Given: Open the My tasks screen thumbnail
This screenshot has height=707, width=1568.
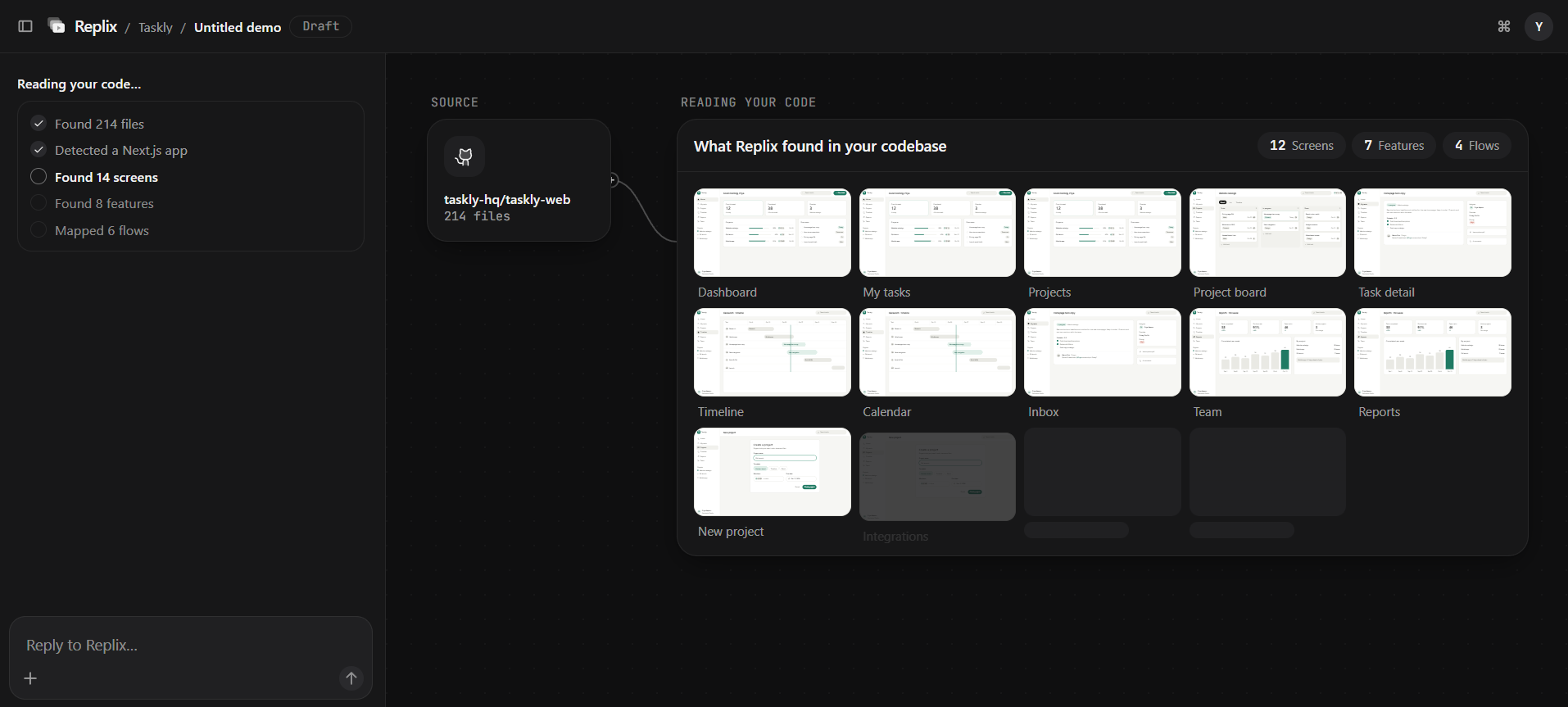Looking at the screenshot, I should [x=937, y=233].
